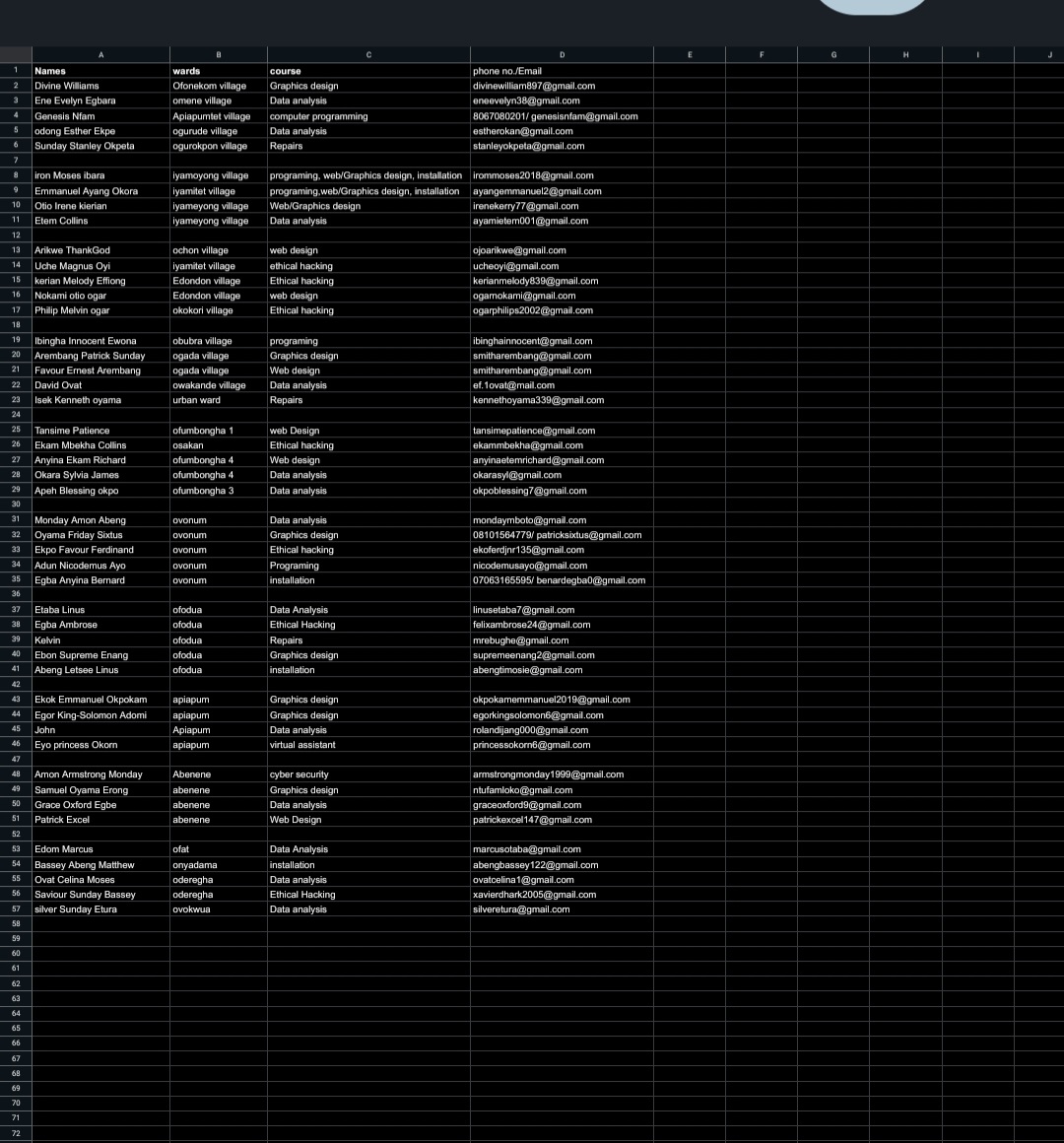This screenshot has width=1064, height=1143.
Task: Select cell 'Kelvin' in Names column
Action: (100, 640)
